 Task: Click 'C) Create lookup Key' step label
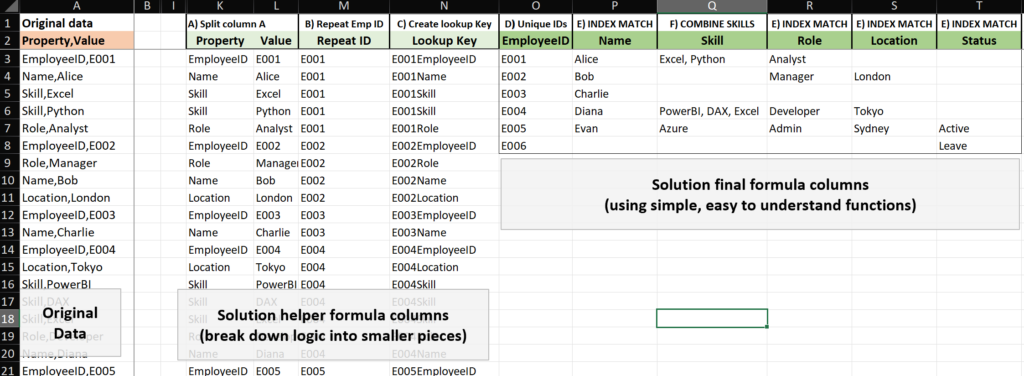coord(444,24)
